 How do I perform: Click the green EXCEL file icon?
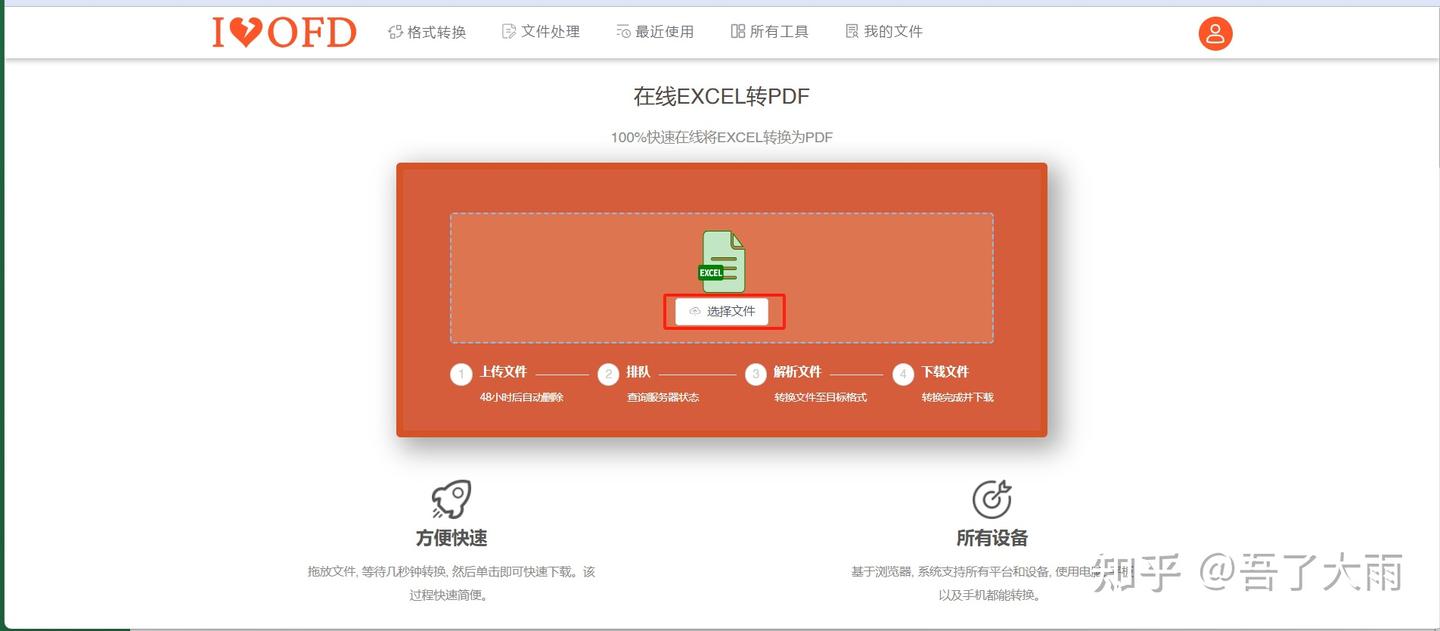[723, 261]
